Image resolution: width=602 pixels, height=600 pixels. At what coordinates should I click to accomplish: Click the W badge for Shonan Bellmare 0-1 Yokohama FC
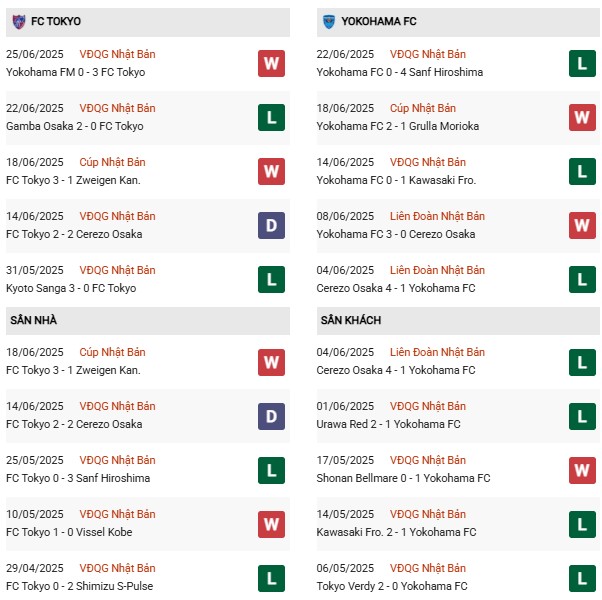(x=582, y=470)
